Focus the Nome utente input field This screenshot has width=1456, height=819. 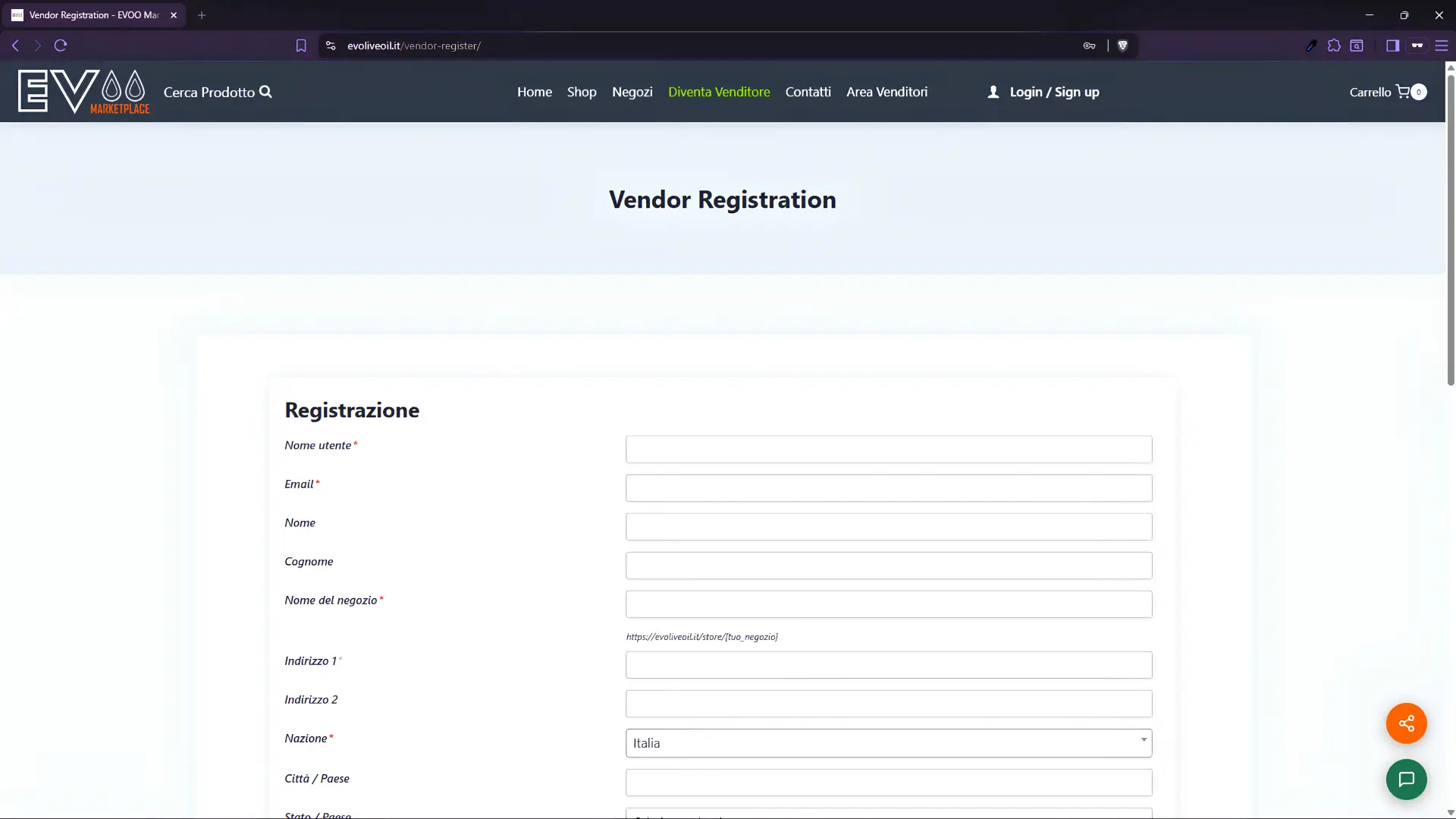tap(889, 449)
